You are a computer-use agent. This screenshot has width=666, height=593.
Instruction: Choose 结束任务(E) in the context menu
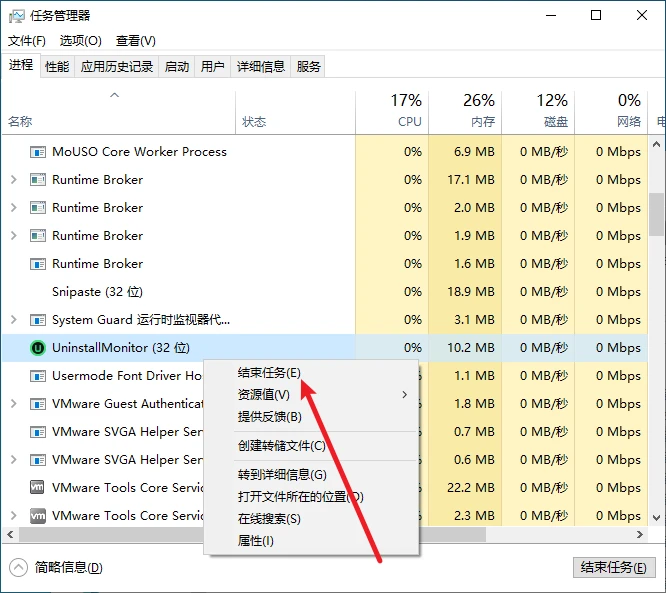click(311, 373)
